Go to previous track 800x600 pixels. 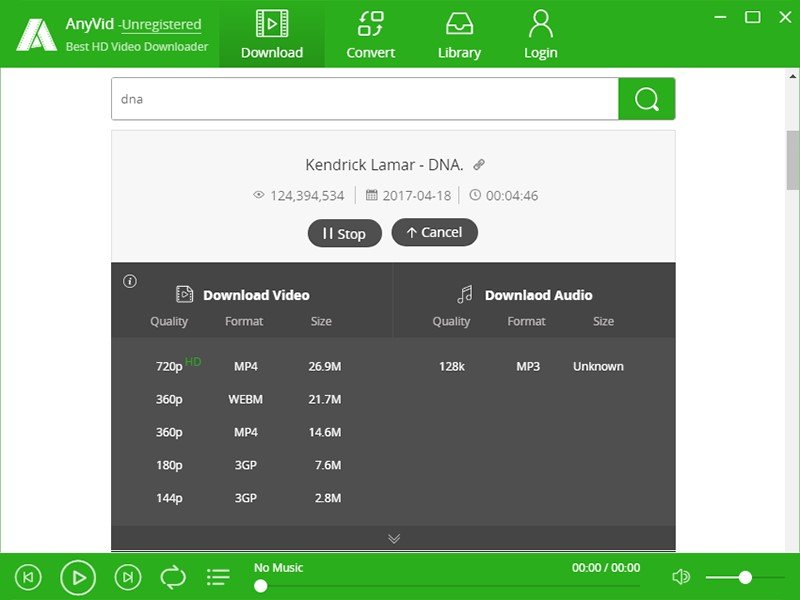point(28,577)
